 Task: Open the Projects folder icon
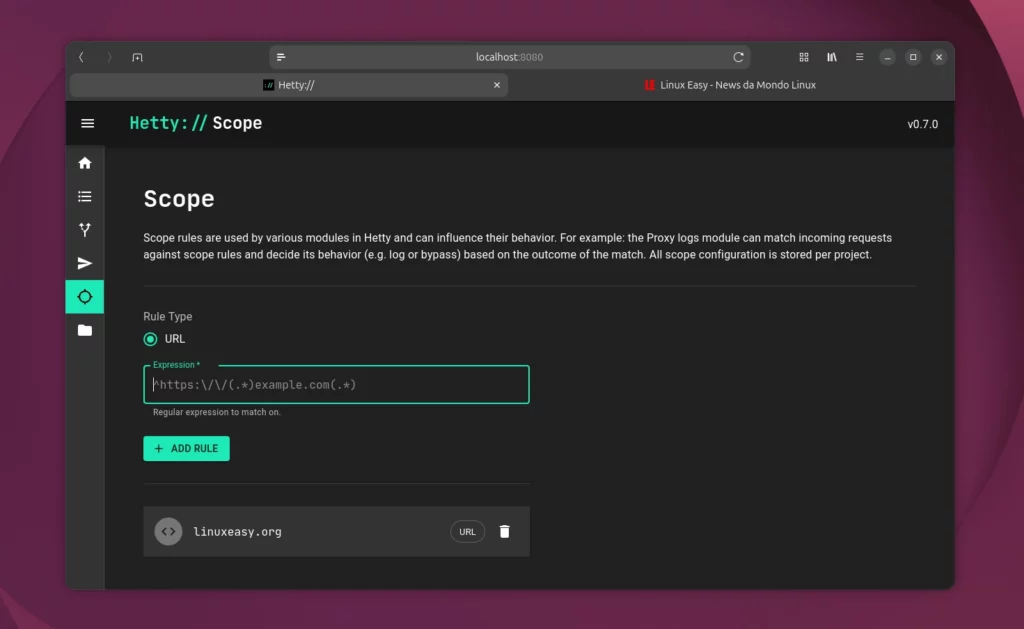(x=85, y=330)
